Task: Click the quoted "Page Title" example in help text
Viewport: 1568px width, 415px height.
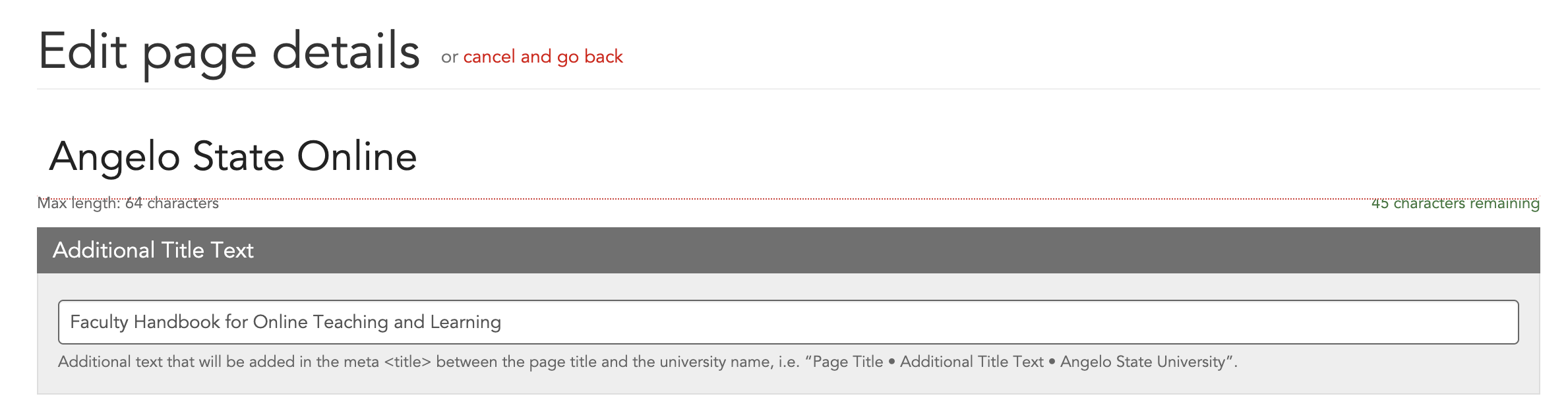Action: point(847,362)
